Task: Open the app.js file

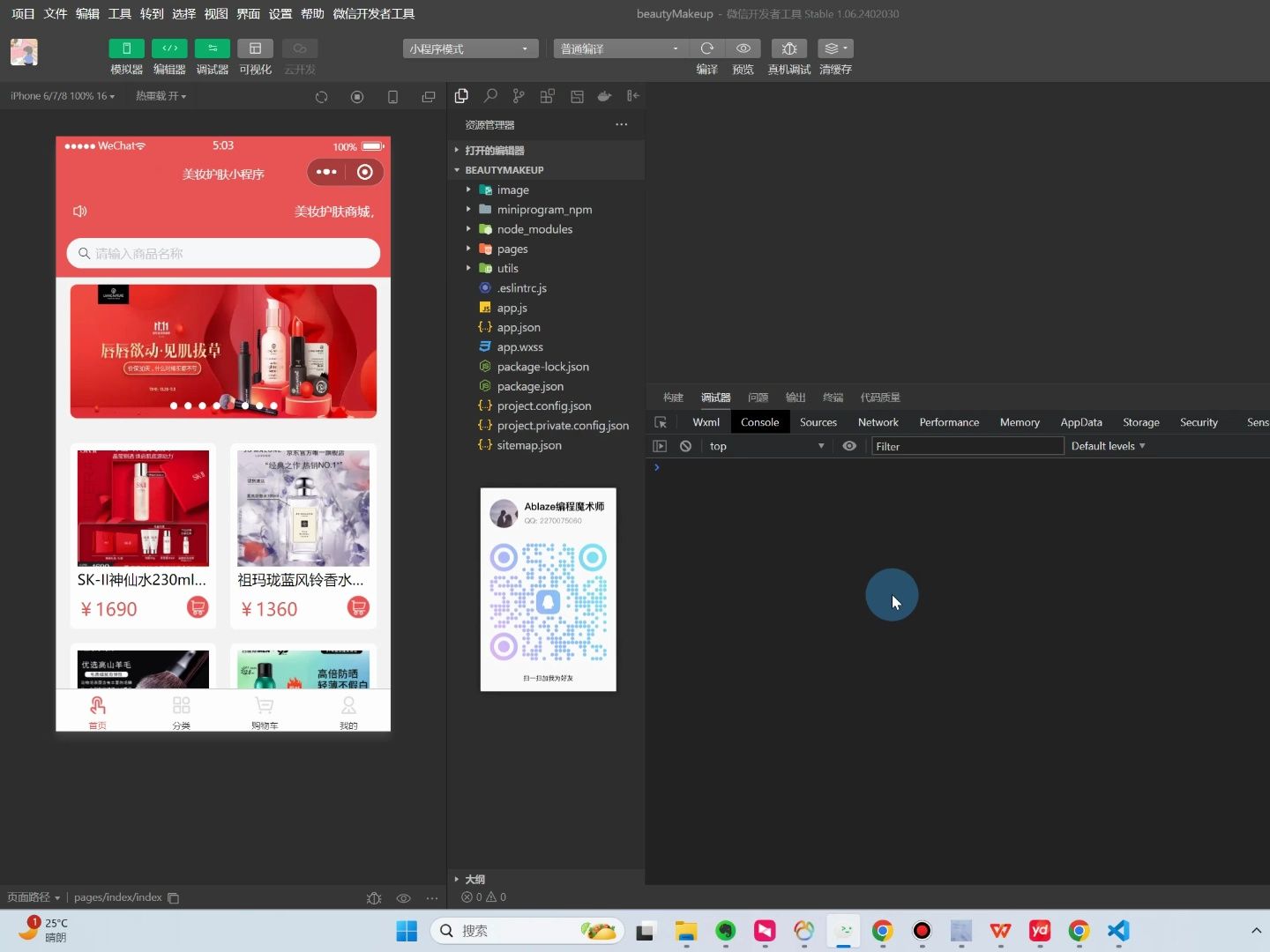Action: click(x=547, y=308)
